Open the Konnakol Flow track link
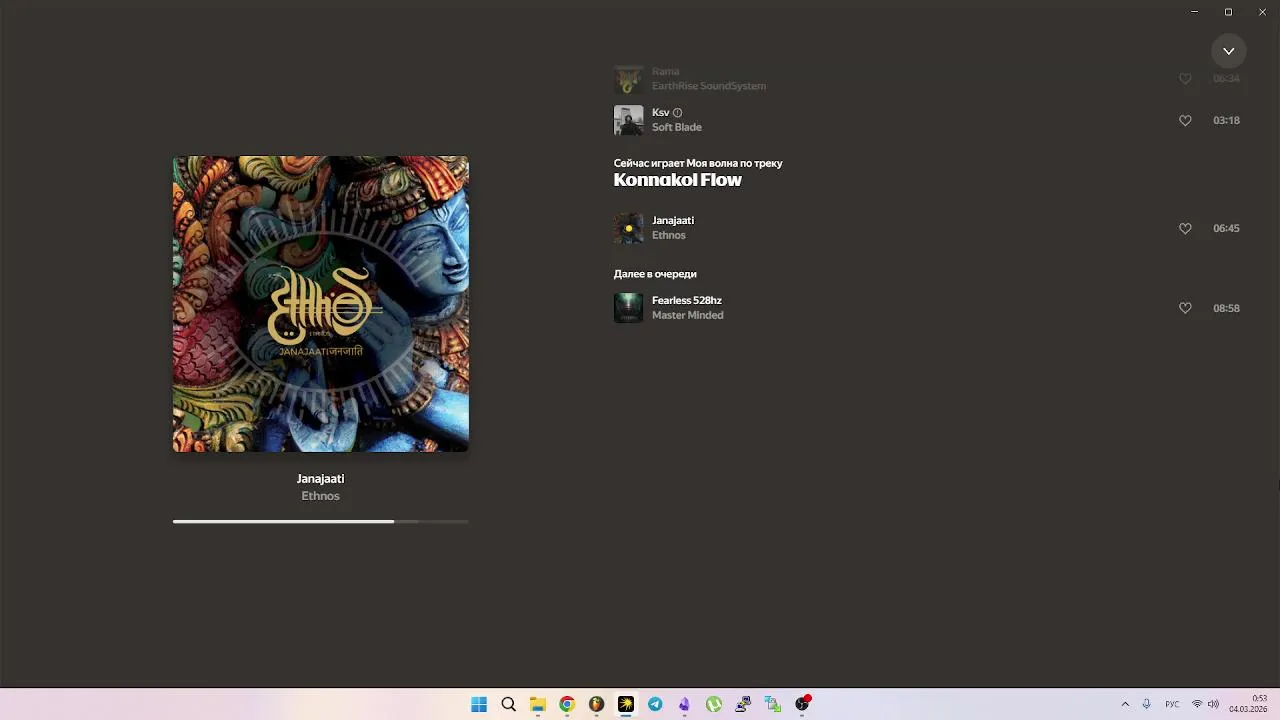Image resolution: width=1280 pixels, height=720 pixels. coord(677,180)
